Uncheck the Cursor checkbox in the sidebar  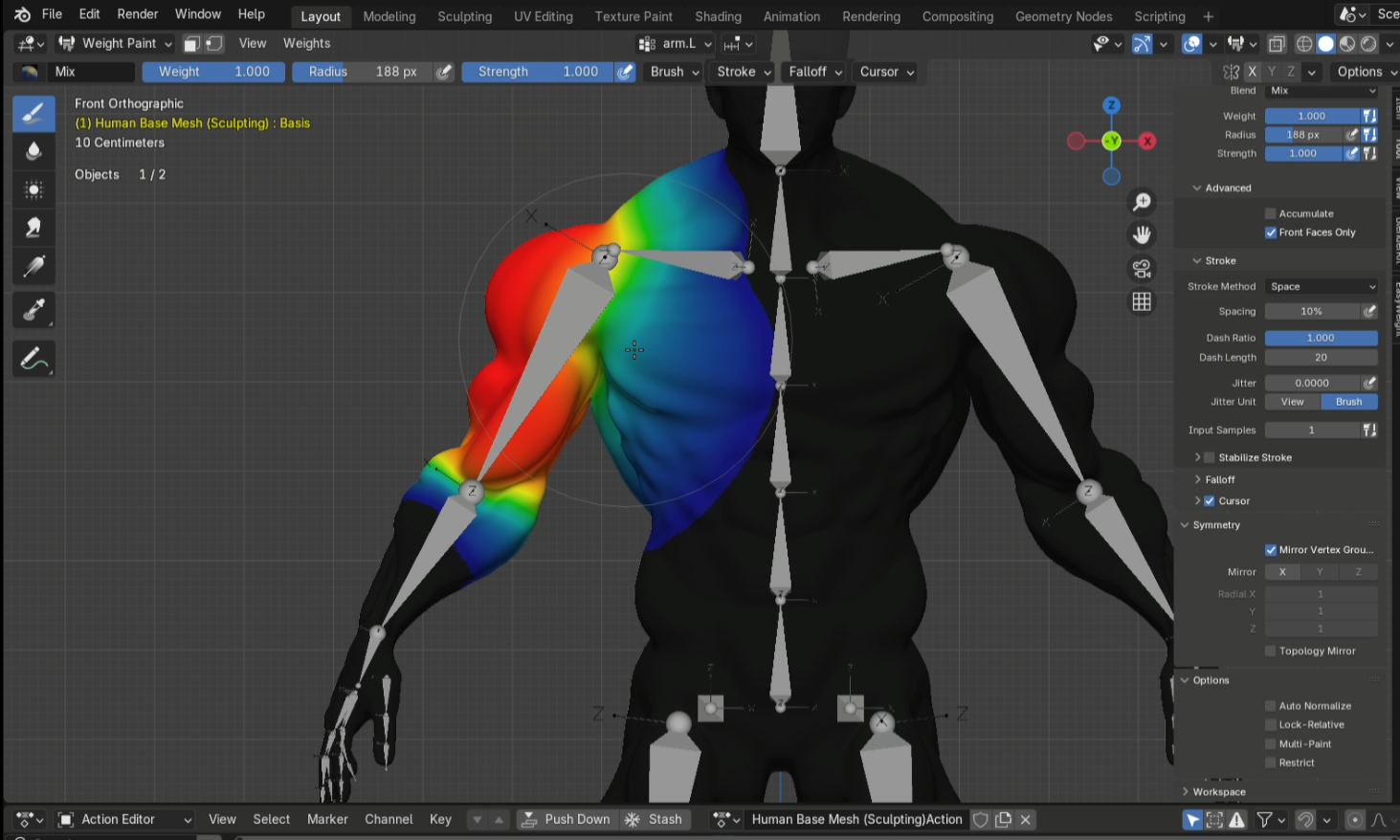pos(1210,501)
